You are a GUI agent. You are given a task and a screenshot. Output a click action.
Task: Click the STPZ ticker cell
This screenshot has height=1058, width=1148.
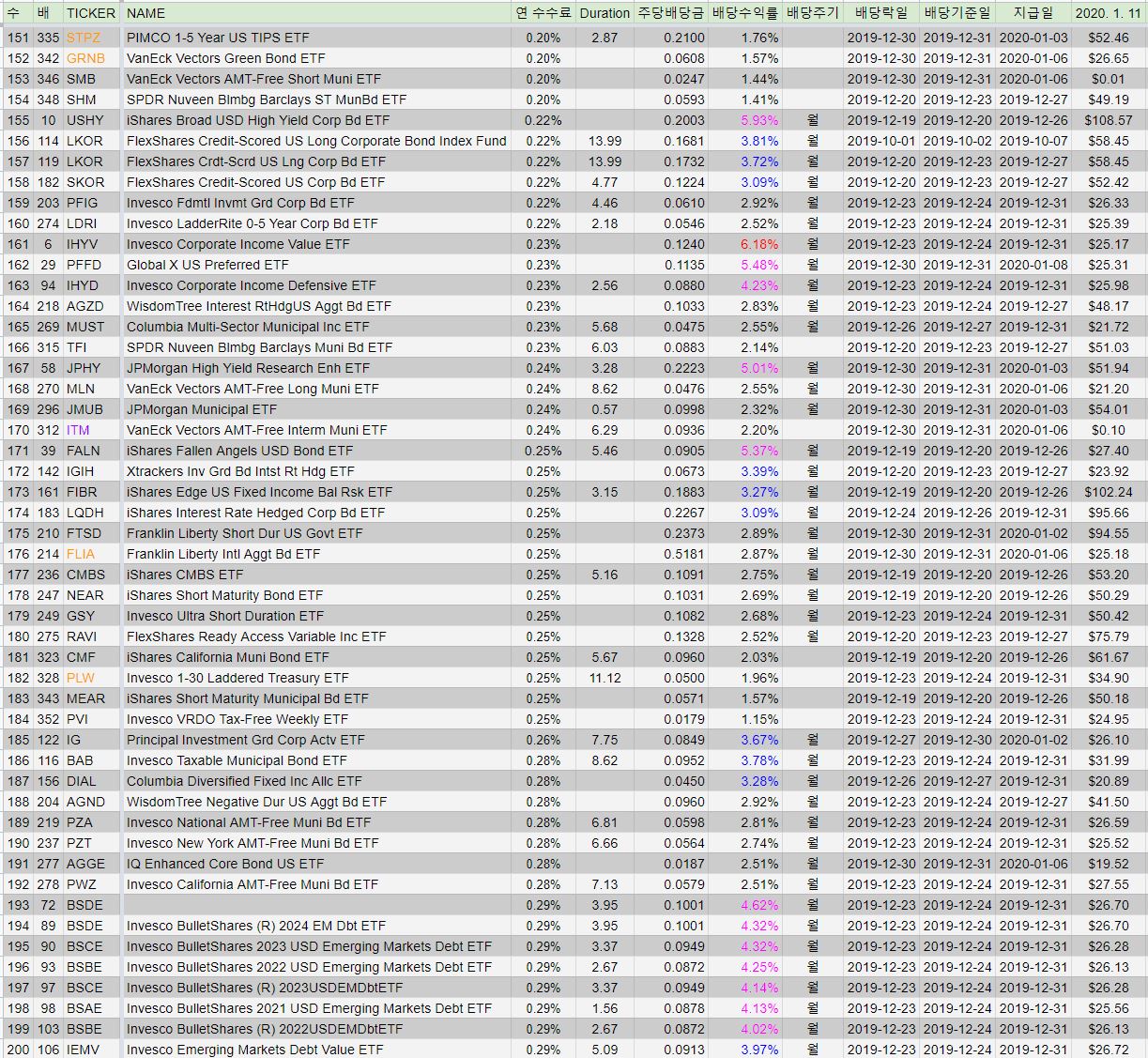point(91,38)
